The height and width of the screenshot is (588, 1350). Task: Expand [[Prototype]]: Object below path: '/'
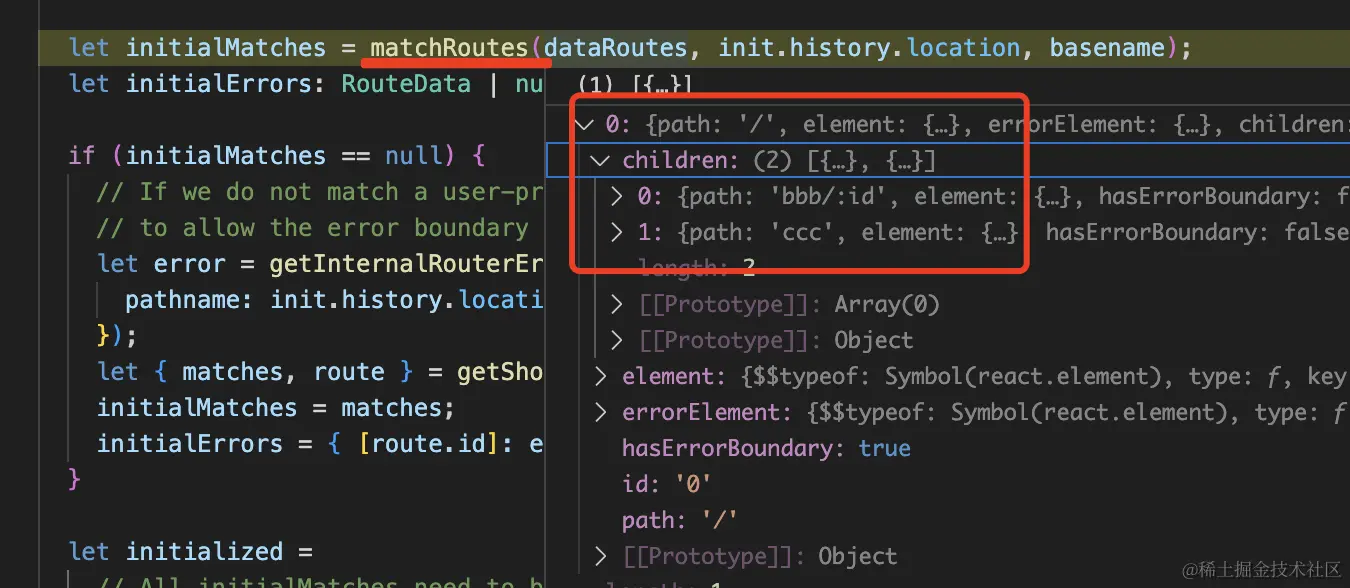click(x=600, y=557)
